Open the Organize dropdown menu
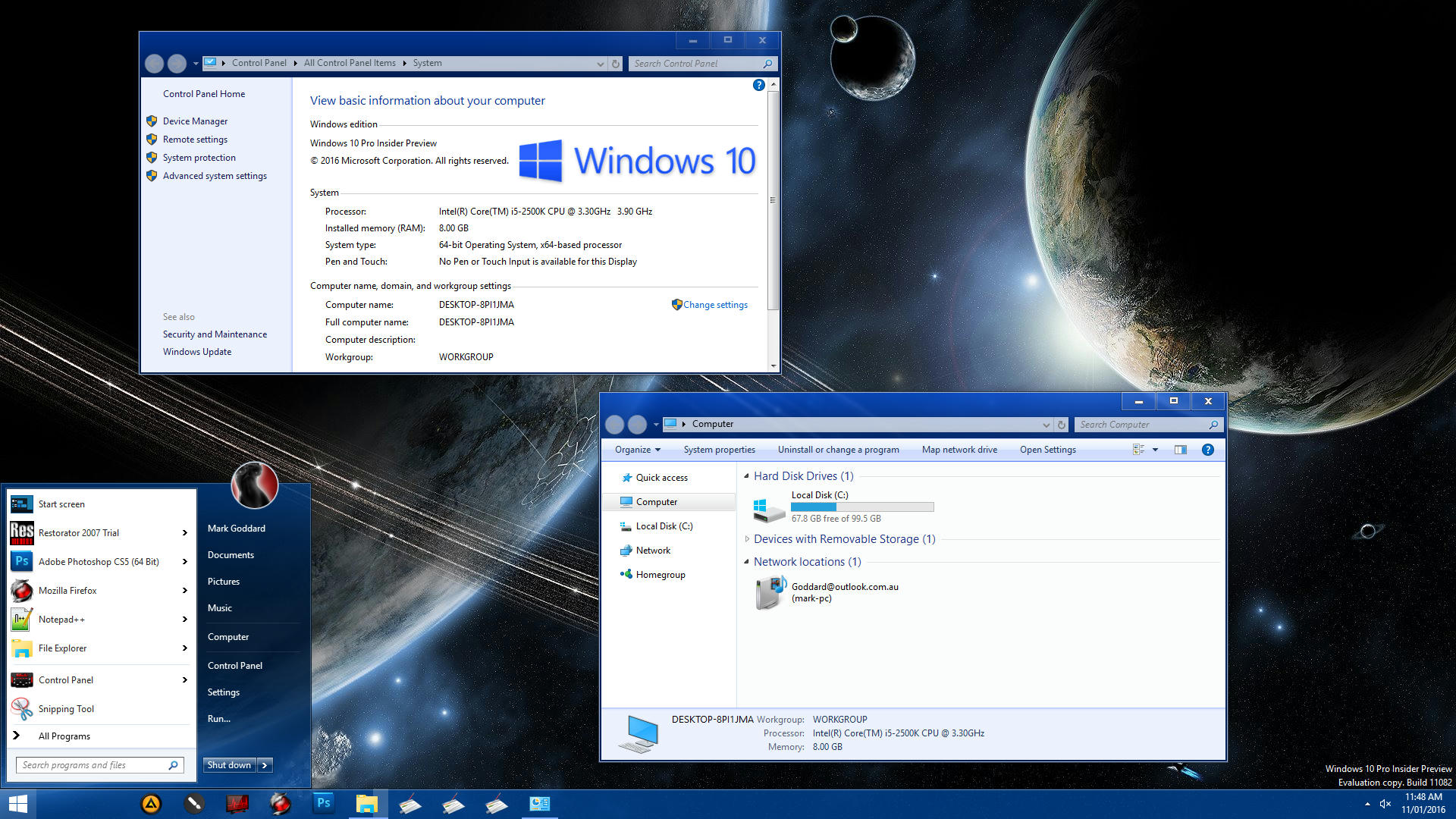 click(x=637, y=450)
